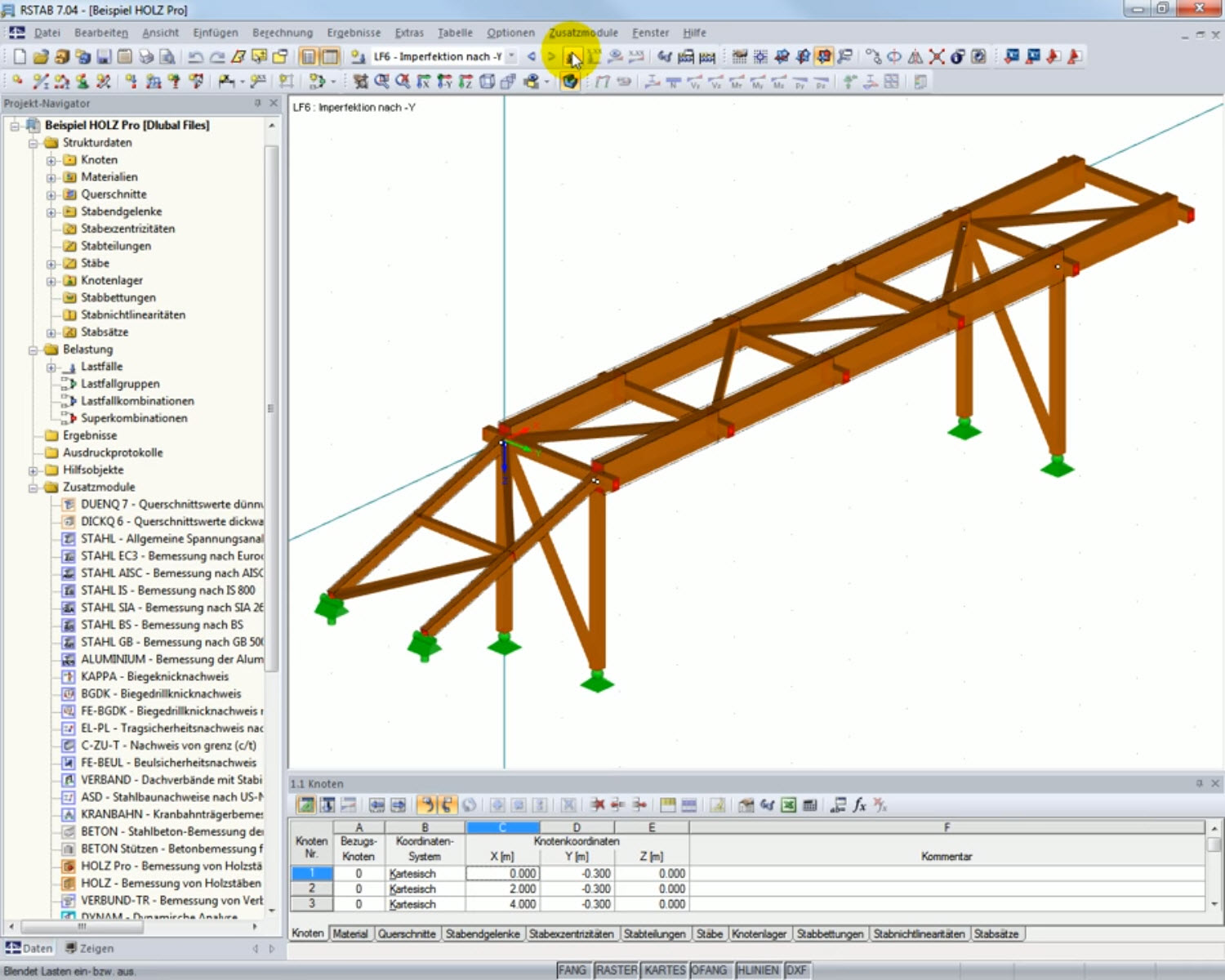Expand the Stäbe tree node
Screen dimensions: 1225x980
point(51,264)
